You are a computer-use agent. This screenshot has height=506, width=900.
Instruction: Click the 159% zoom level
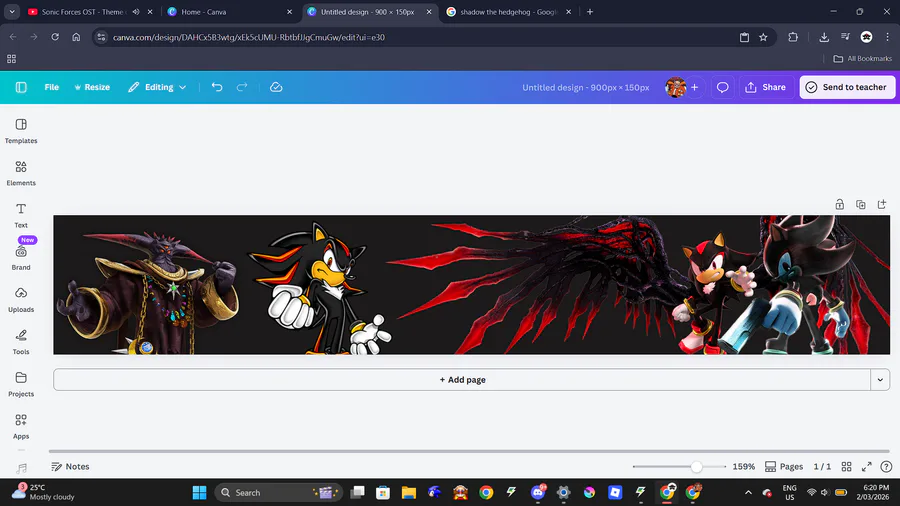[743, 466]
